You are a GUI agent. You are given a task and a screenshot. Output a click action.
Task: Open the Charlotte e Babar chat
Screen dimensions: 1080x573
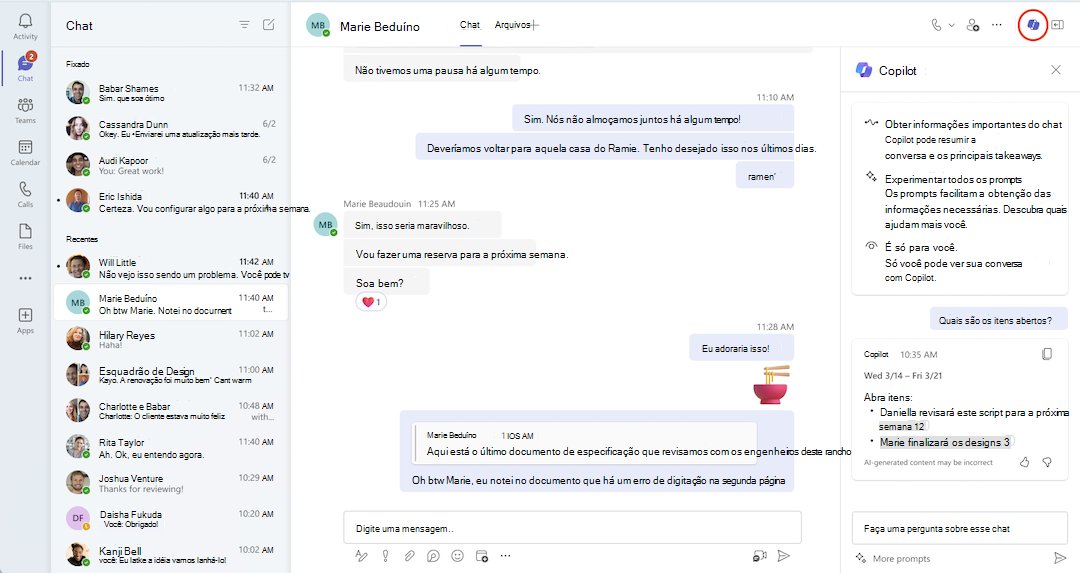tap(171, 410)
